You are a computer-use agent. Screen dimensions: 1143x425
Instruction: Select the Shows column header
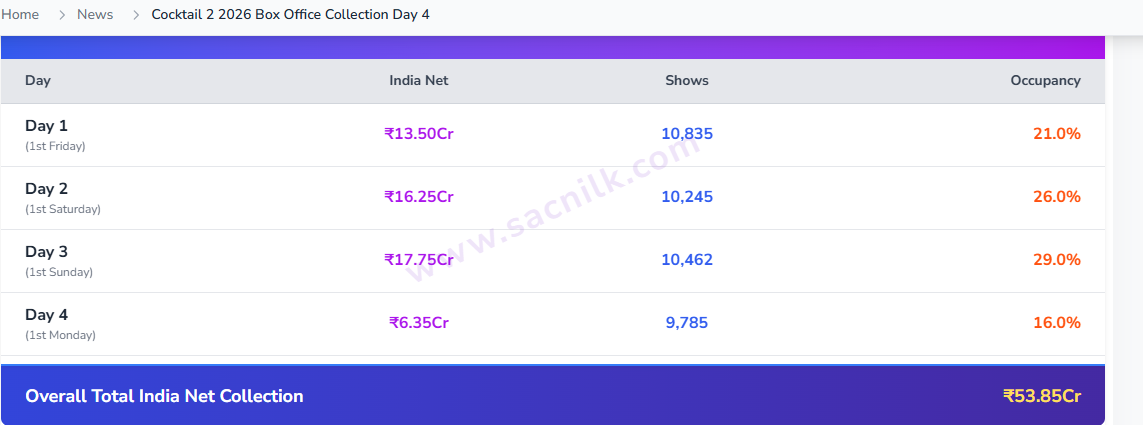click(x=687, y=80)
